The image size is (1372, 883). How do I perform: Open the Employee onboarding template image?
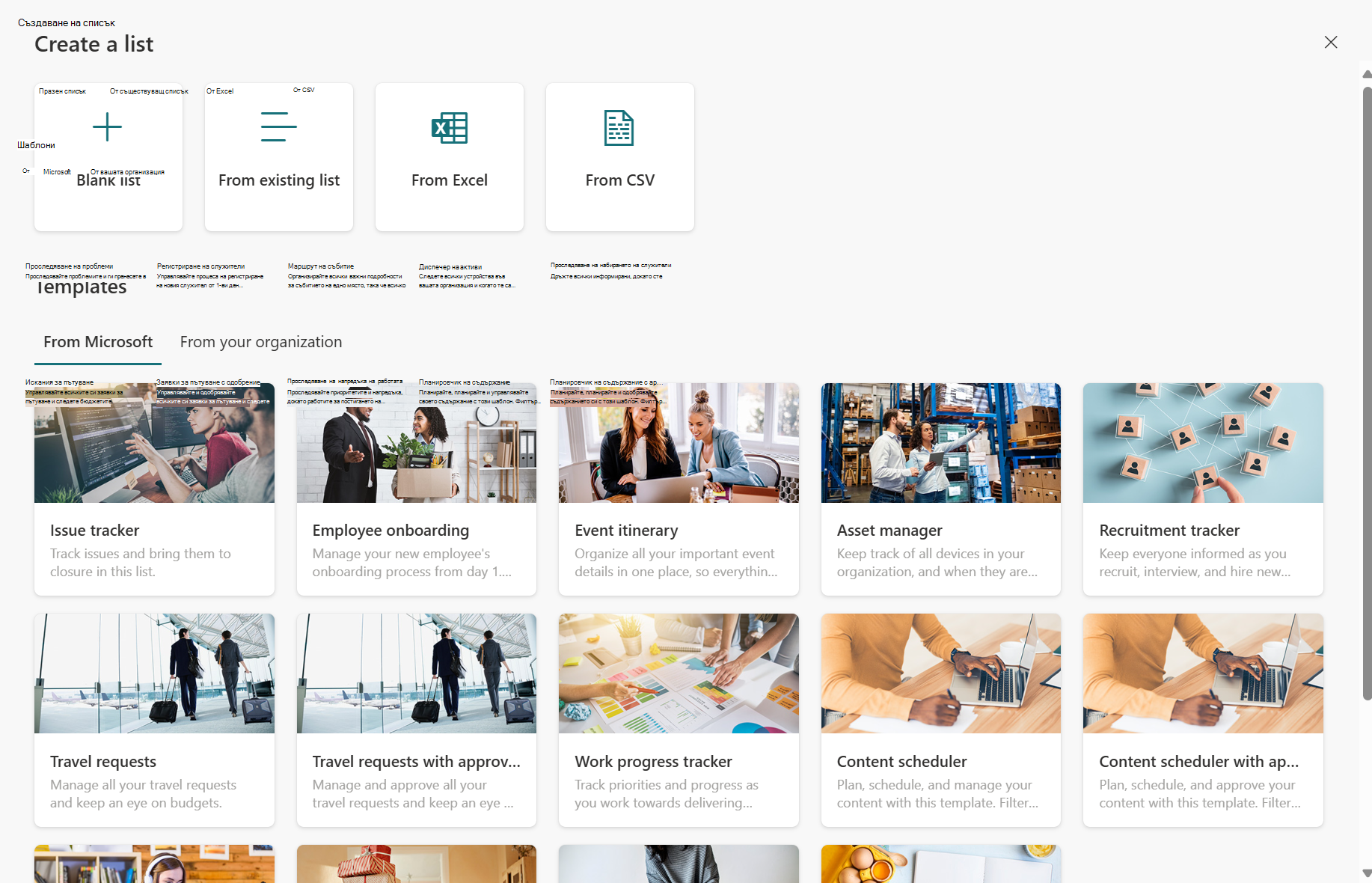pos(417,443)
